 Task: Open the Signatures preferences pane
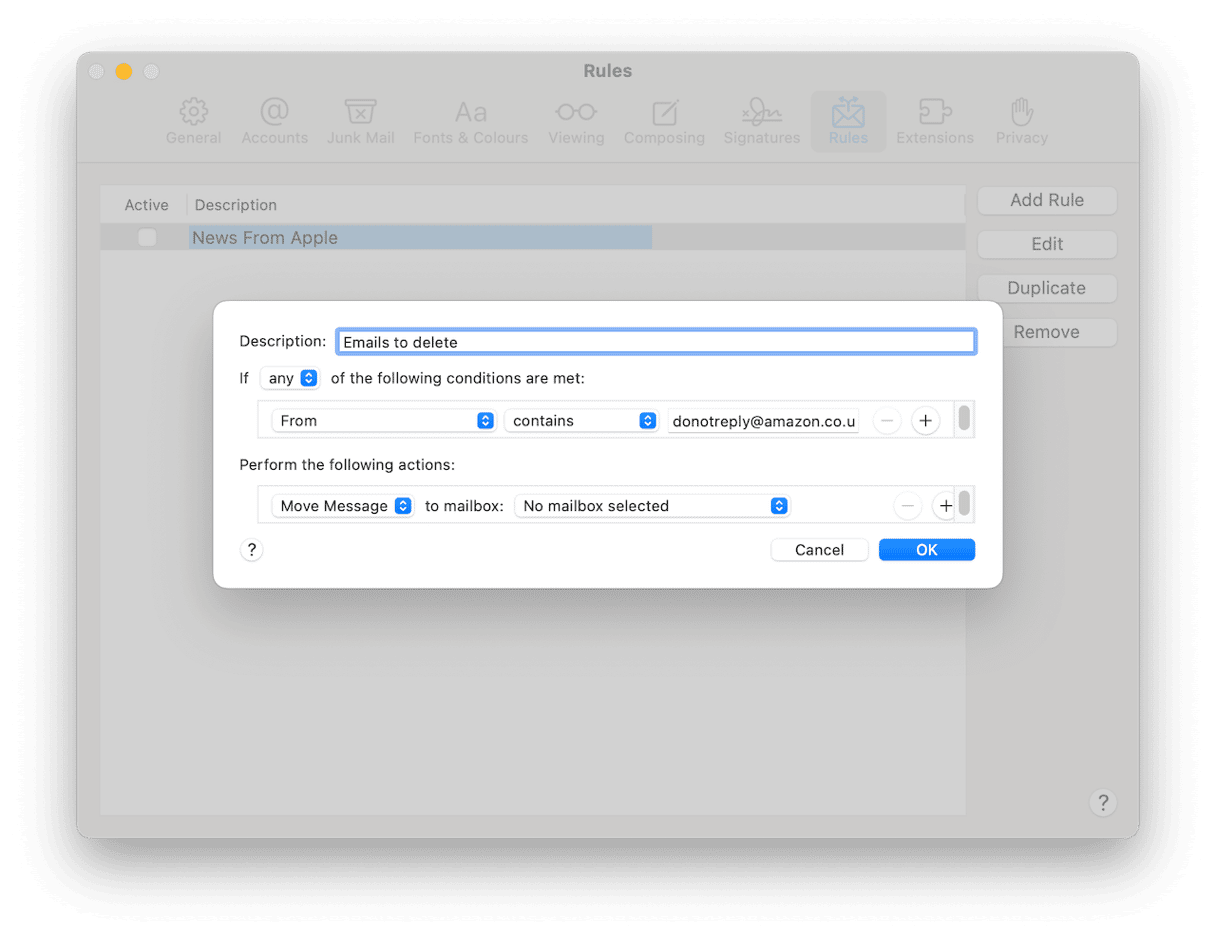761,122
